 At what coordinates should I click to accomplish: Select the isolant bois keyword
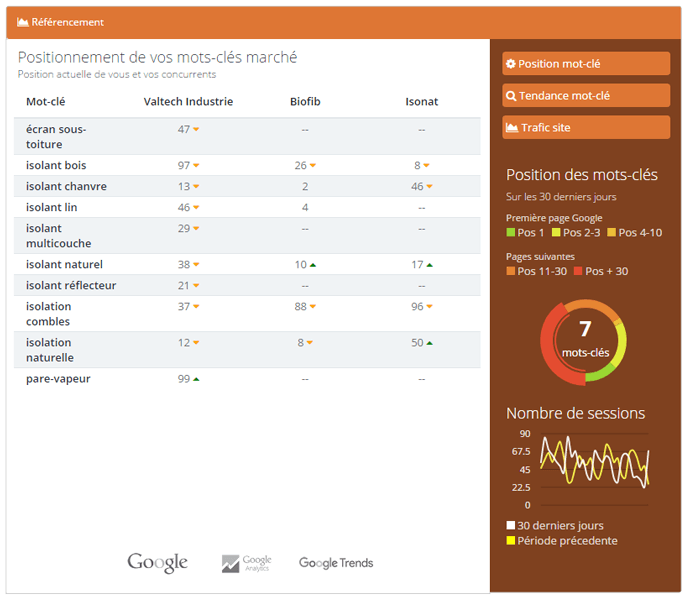56,166
